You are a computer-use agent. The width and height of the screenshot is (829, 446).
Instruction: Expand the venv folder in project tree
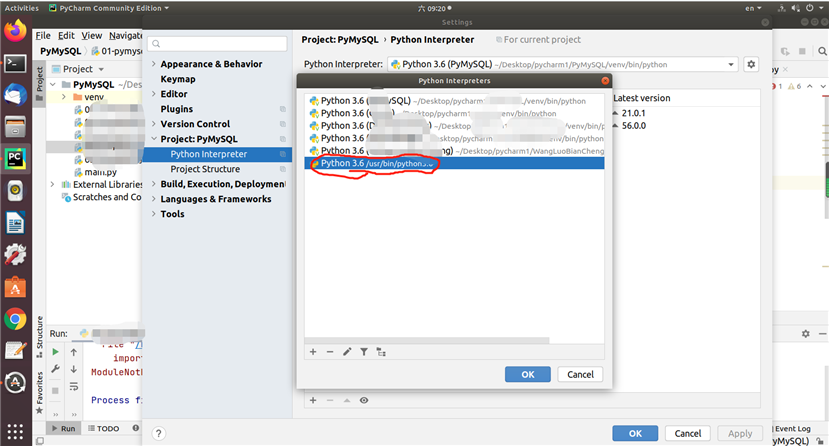(64, 97)
